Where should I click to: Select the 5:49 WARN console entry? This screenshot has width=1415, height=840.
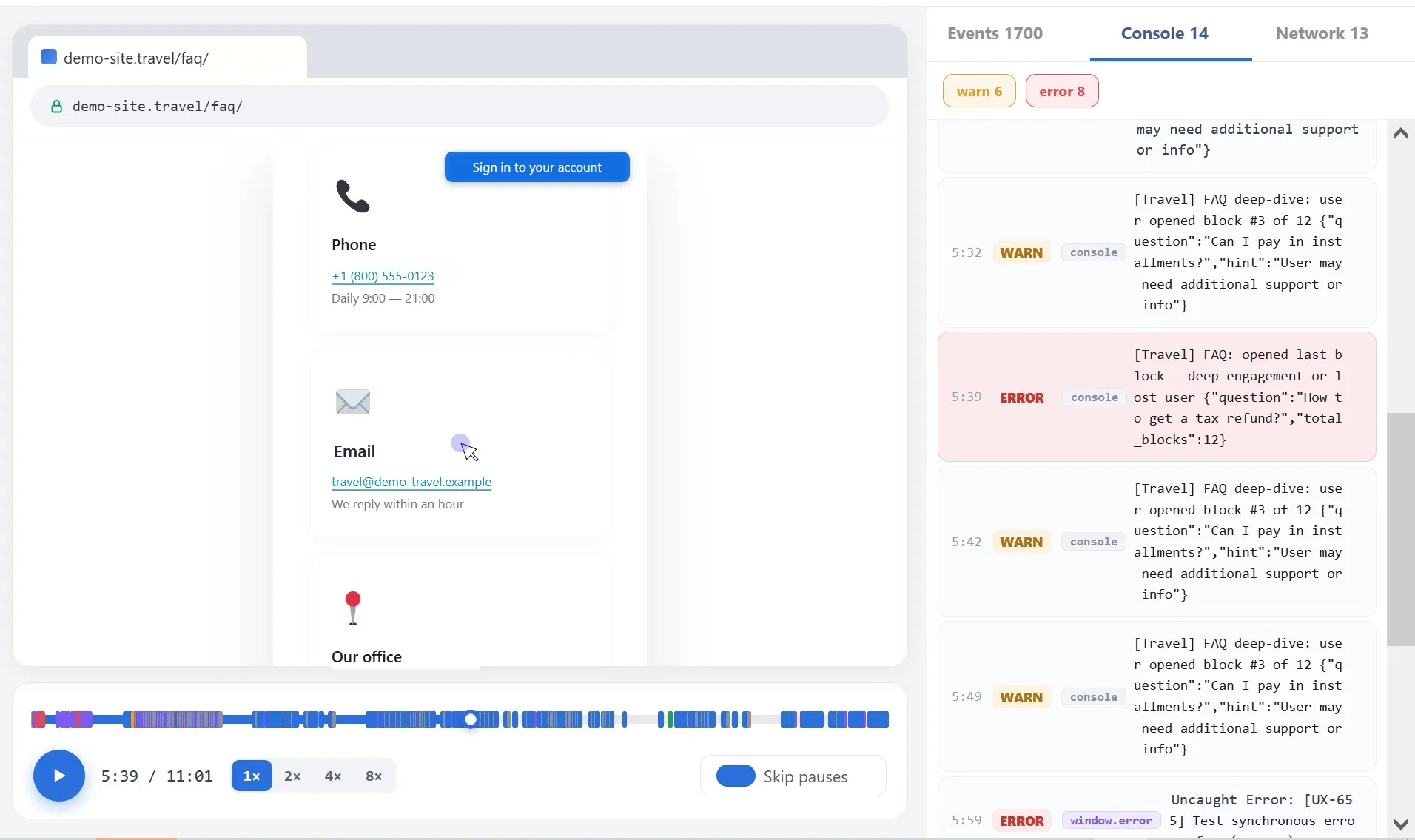click(1157, 696)
